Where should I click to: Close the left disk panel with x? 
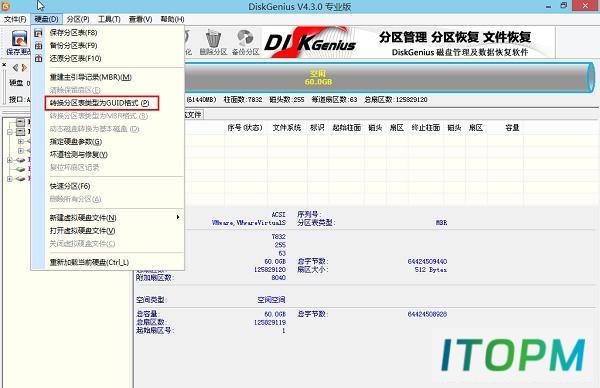(x=4, y=65)
